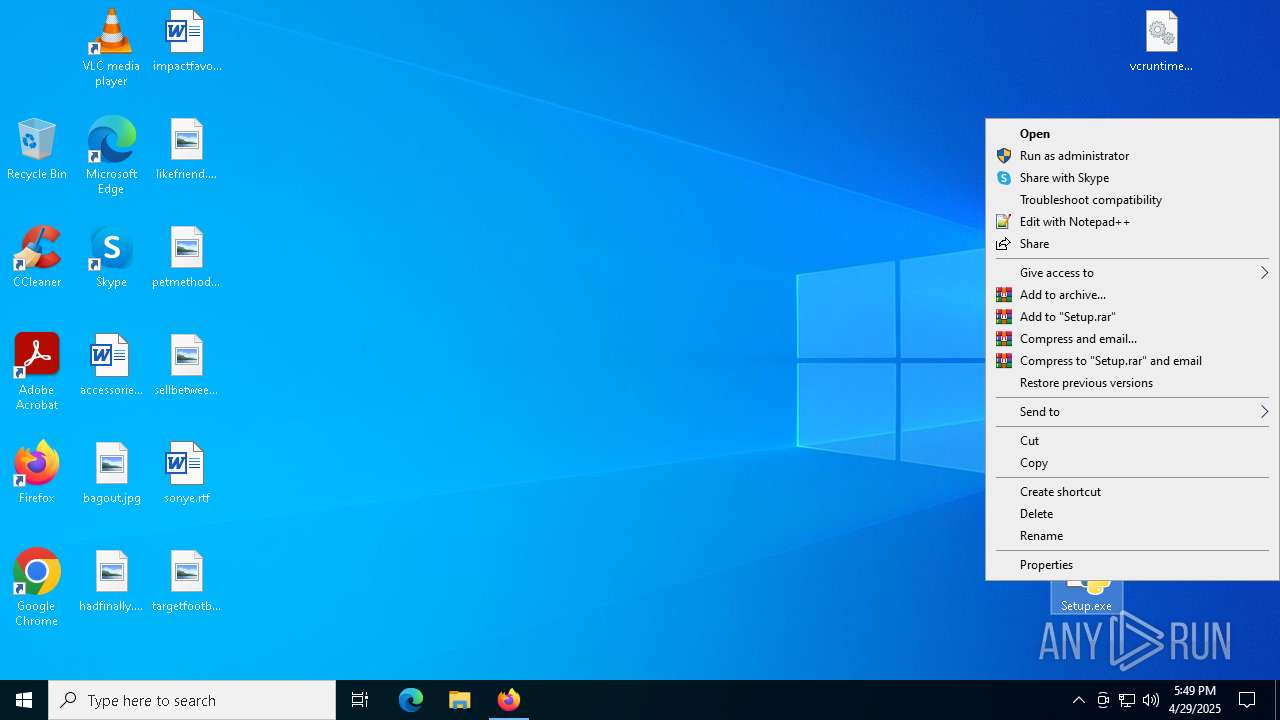
Task: Choose Create shortcut
Action: click(x=1132, y=492)
